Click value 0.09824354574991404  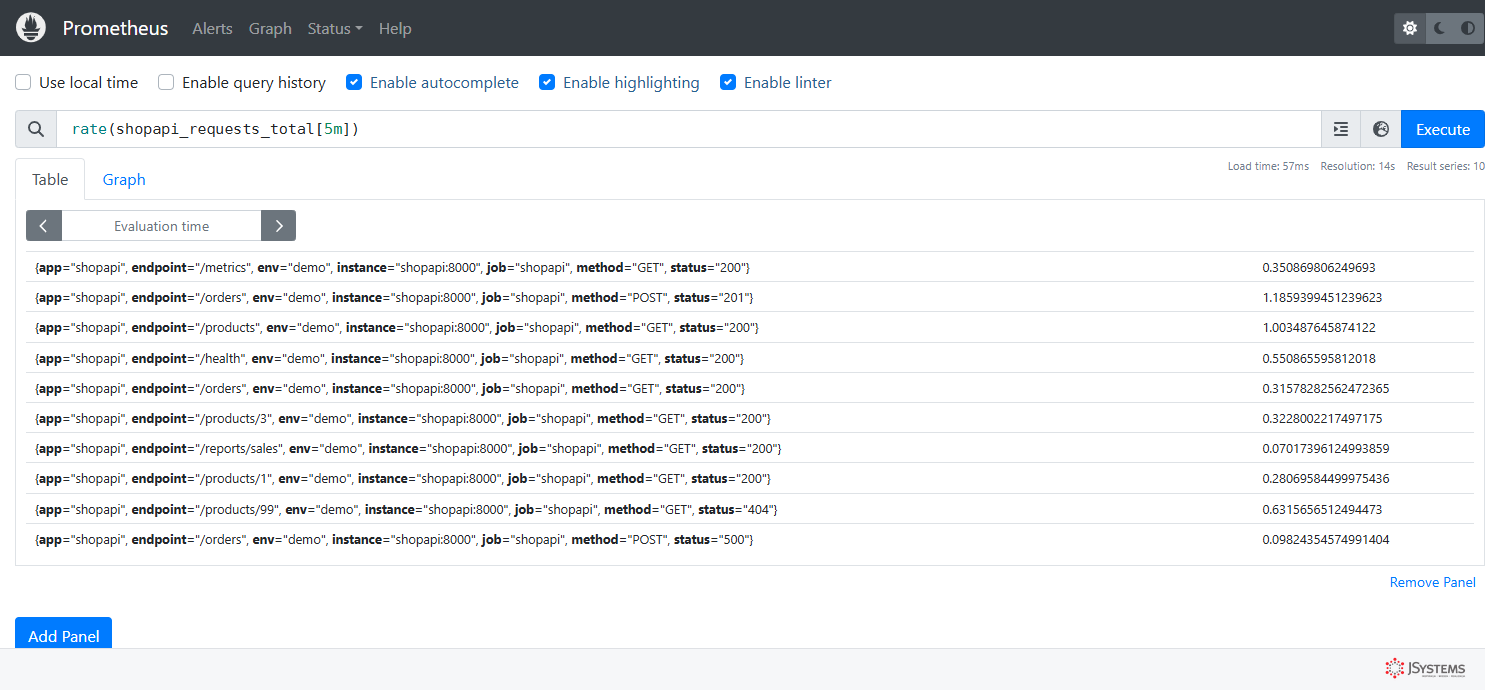coord(1326,539)
